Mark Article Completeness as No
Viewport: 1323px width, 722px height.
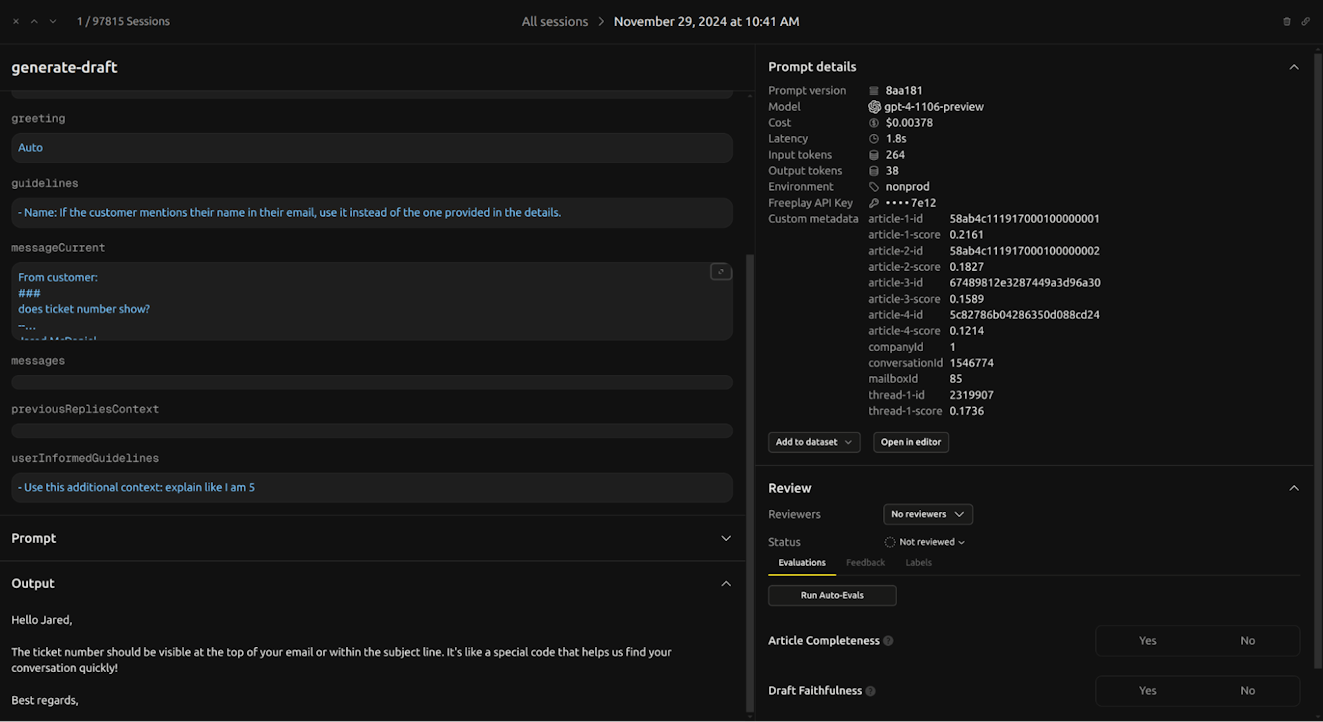coord(1247,641)
